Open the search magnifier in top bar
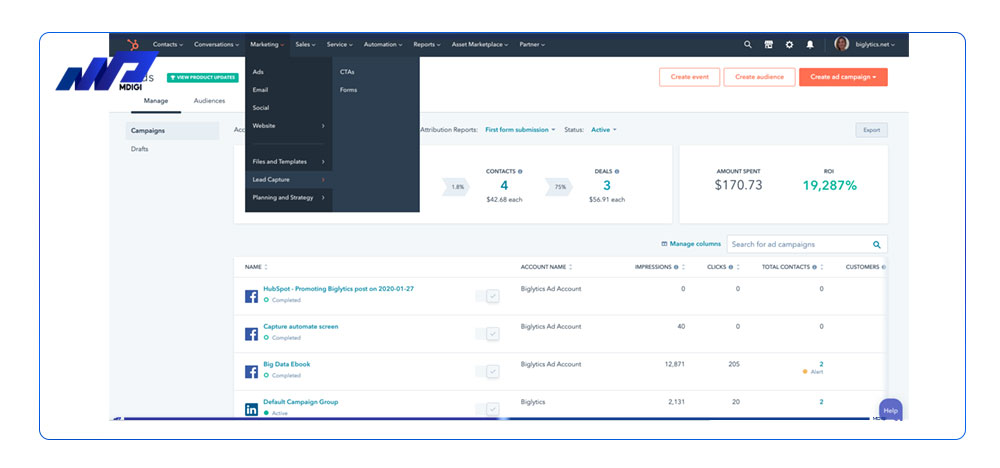This screenshot has height=468, width=1000. [x=747, y=45]
